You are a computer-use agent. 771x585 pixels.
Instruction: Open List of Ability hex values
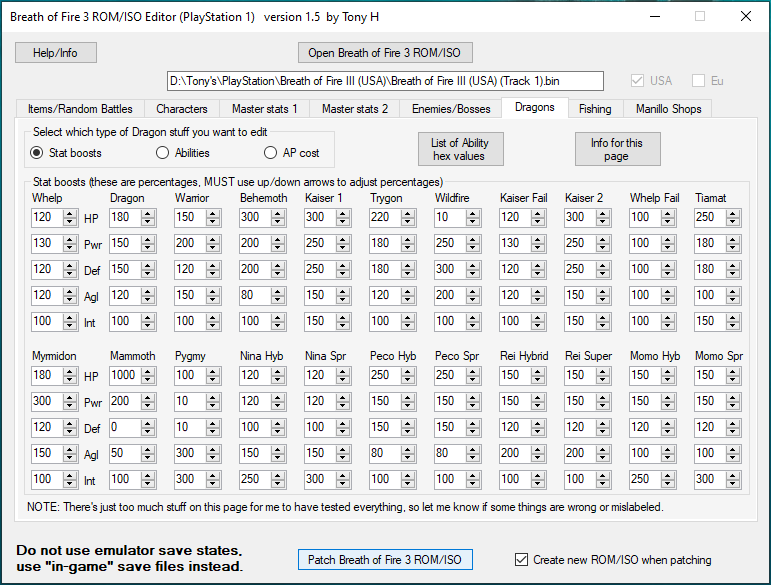pyautogui.click(x=460, y=149)
